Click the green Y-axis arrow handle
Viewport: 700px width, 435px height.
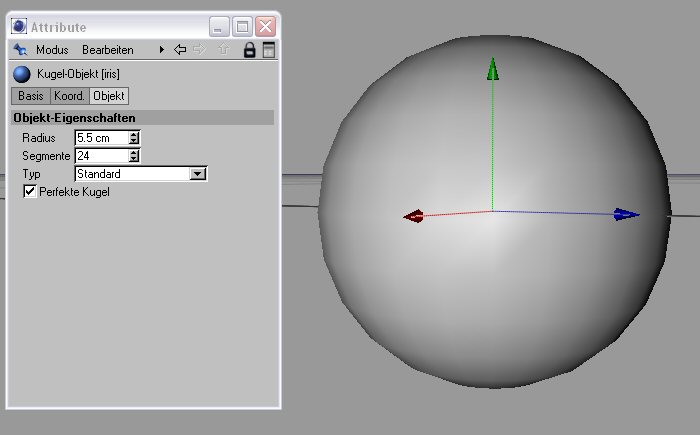pyautogui.click(x=492, y=69)
